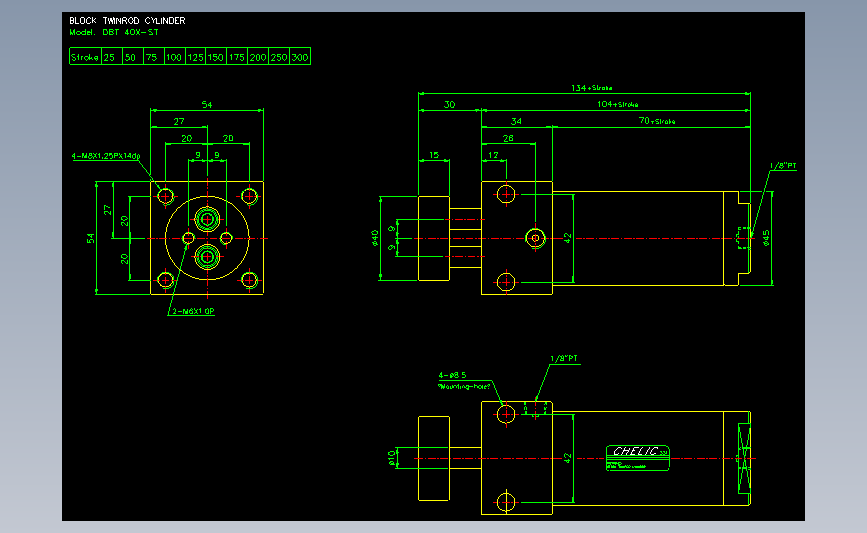Click the '1/8"PT' label beside ø45 dimension

[x=783, y=165]
